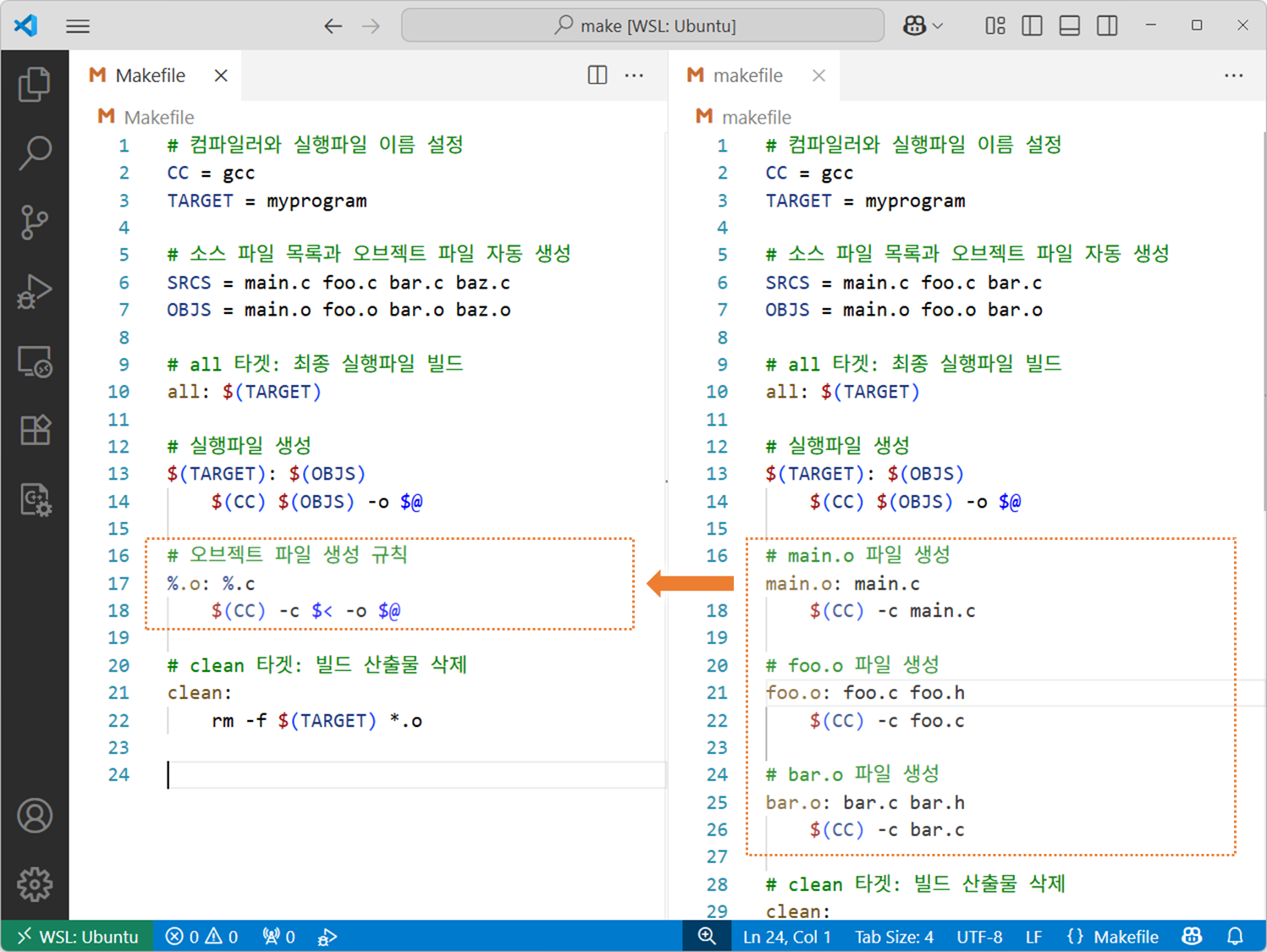1267x952 pixels.
Task: Click 'rm -f $(TARGET) *.o' line
Action: point(317,721)
